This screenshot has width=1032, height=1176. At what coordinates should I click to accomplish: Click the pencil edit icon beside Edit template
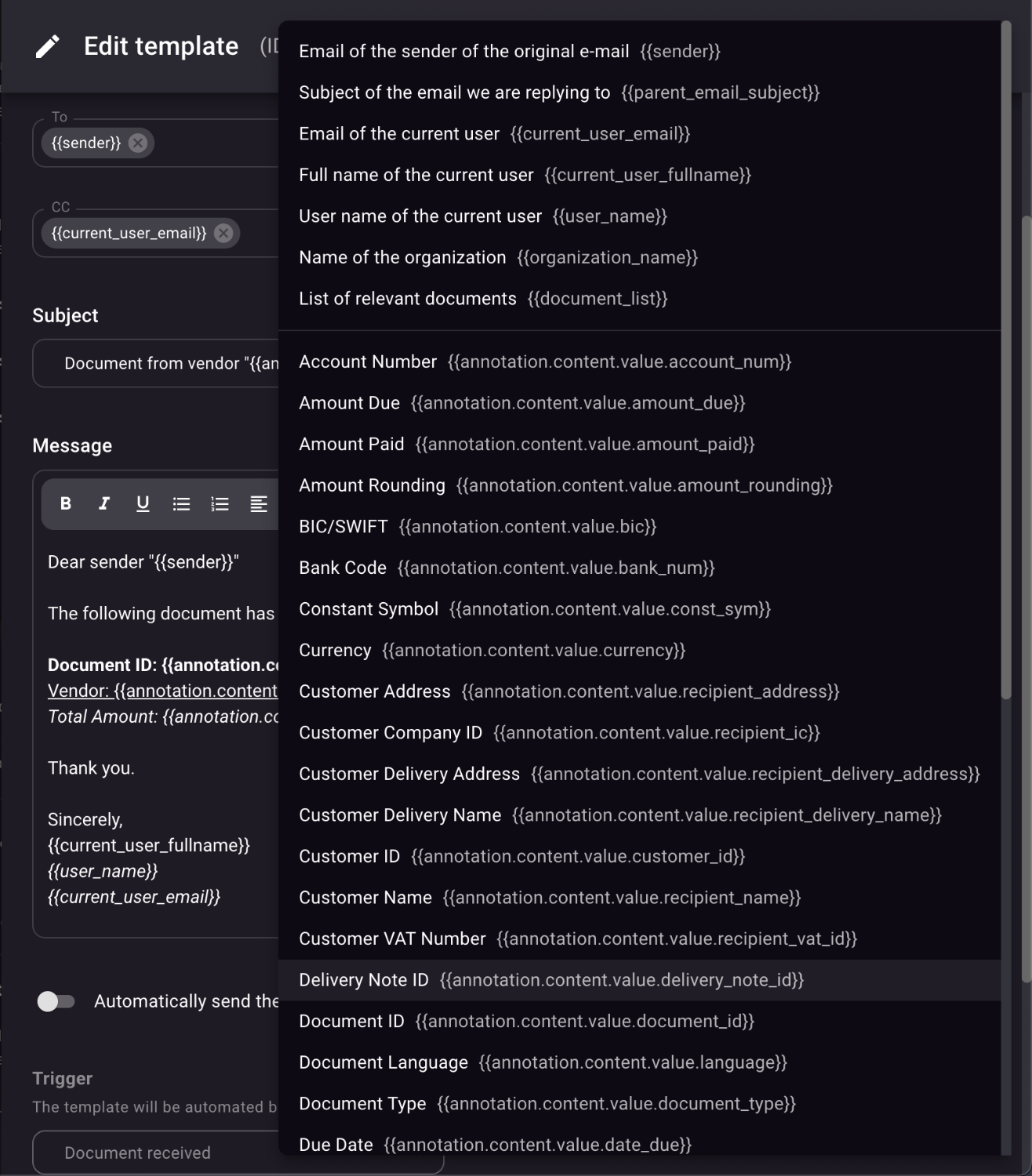pos(47,47)
